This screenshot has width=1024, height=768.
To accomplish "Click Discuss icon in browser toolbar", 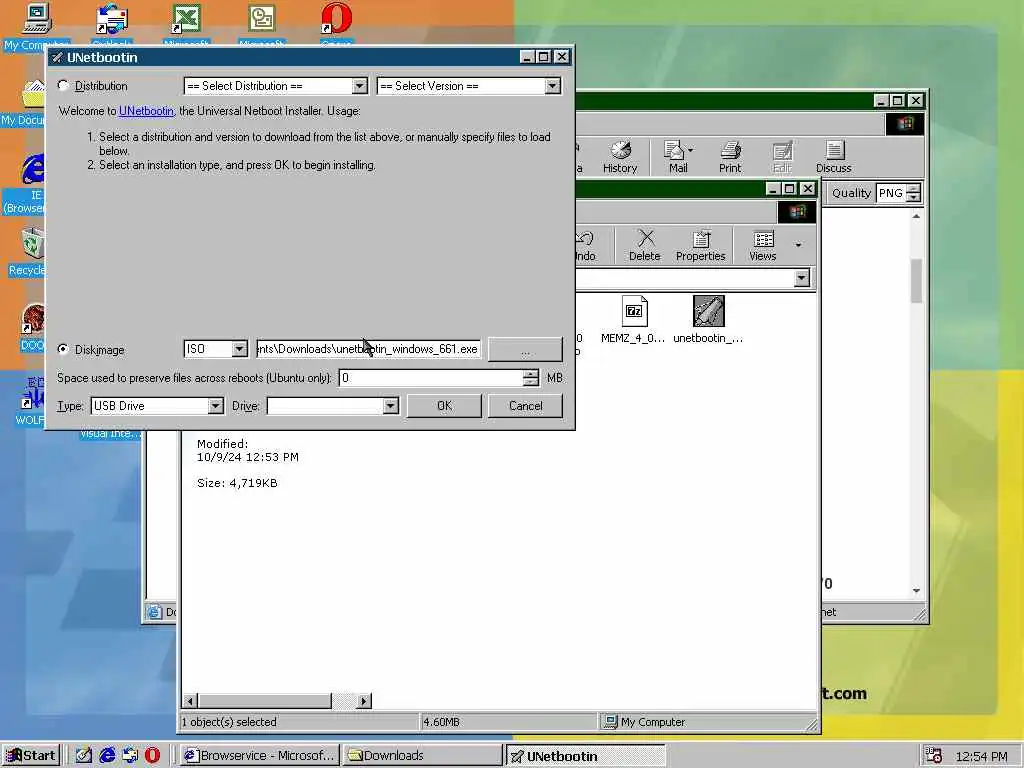I will point(834,157).
